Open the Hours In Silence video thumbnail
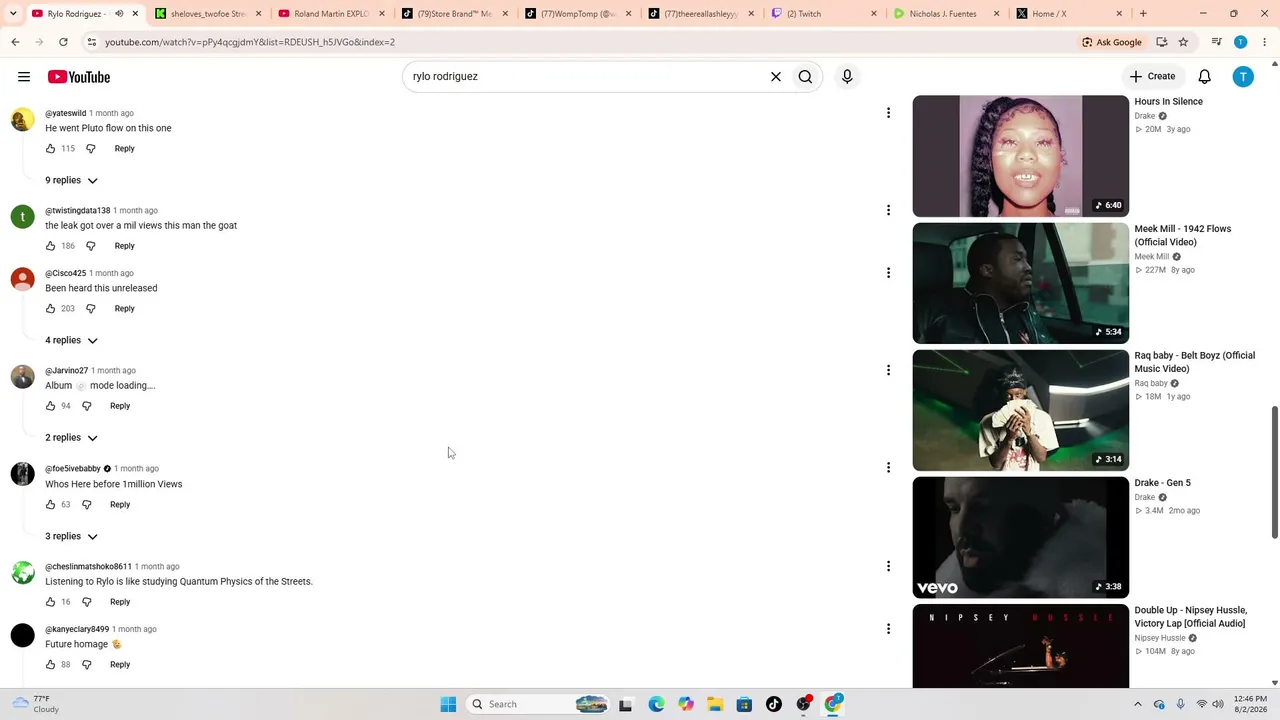Viewport: 1280px width, 720px height. pos(1020,156)
